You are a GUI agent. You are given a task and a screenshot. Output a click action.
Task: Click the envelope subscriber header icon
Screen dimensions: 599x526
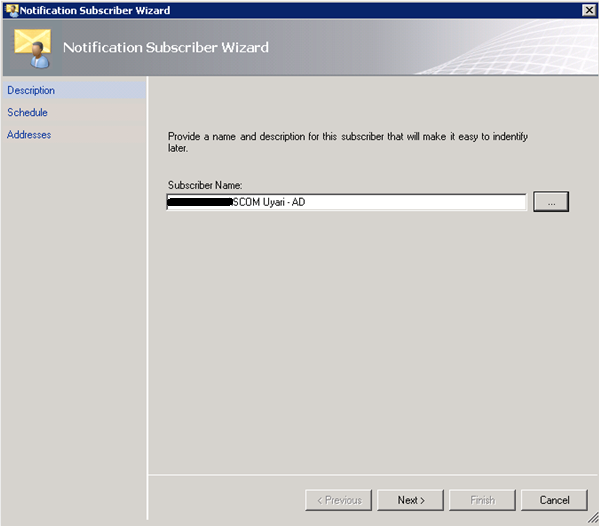33,48
